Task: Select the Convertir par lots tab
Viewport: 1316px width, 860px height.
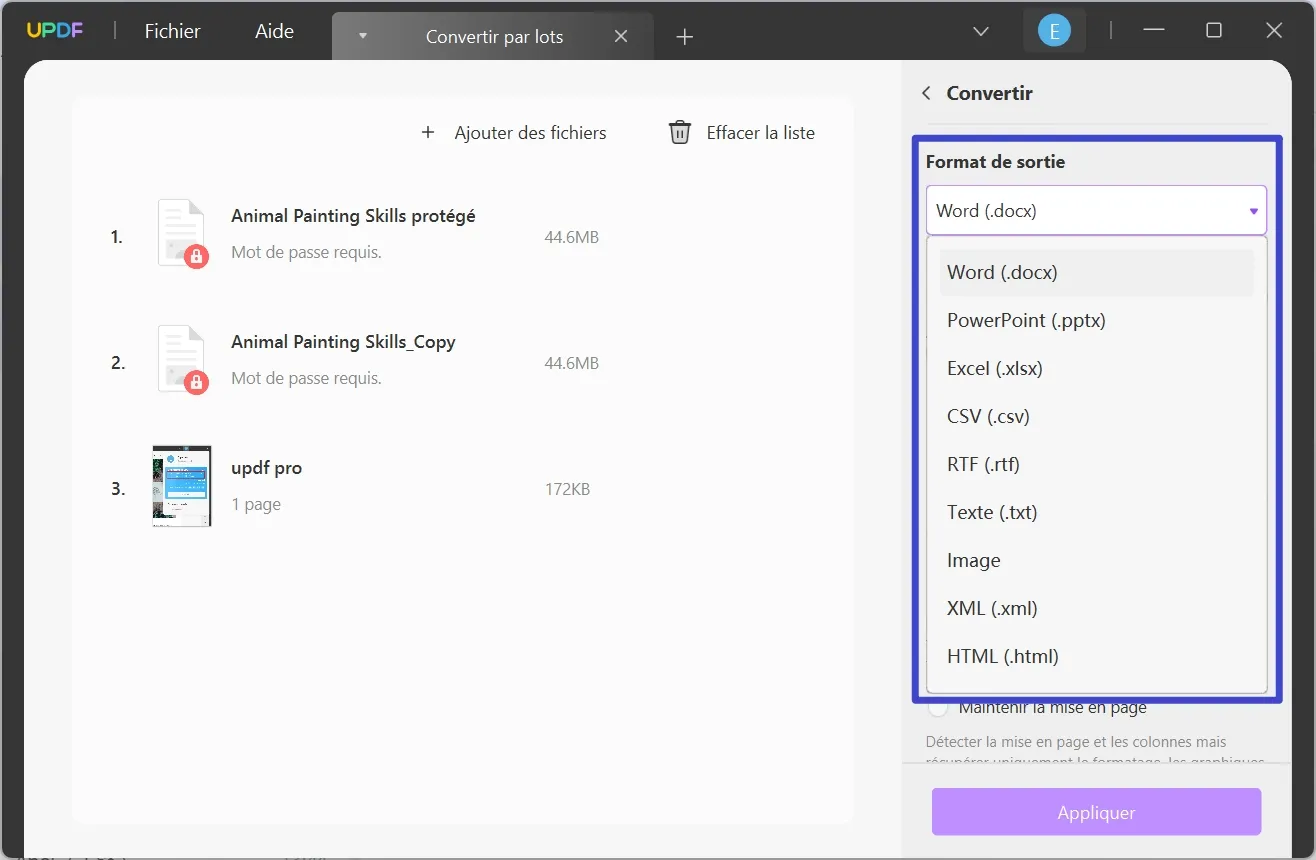Action: tap(494, 36)
